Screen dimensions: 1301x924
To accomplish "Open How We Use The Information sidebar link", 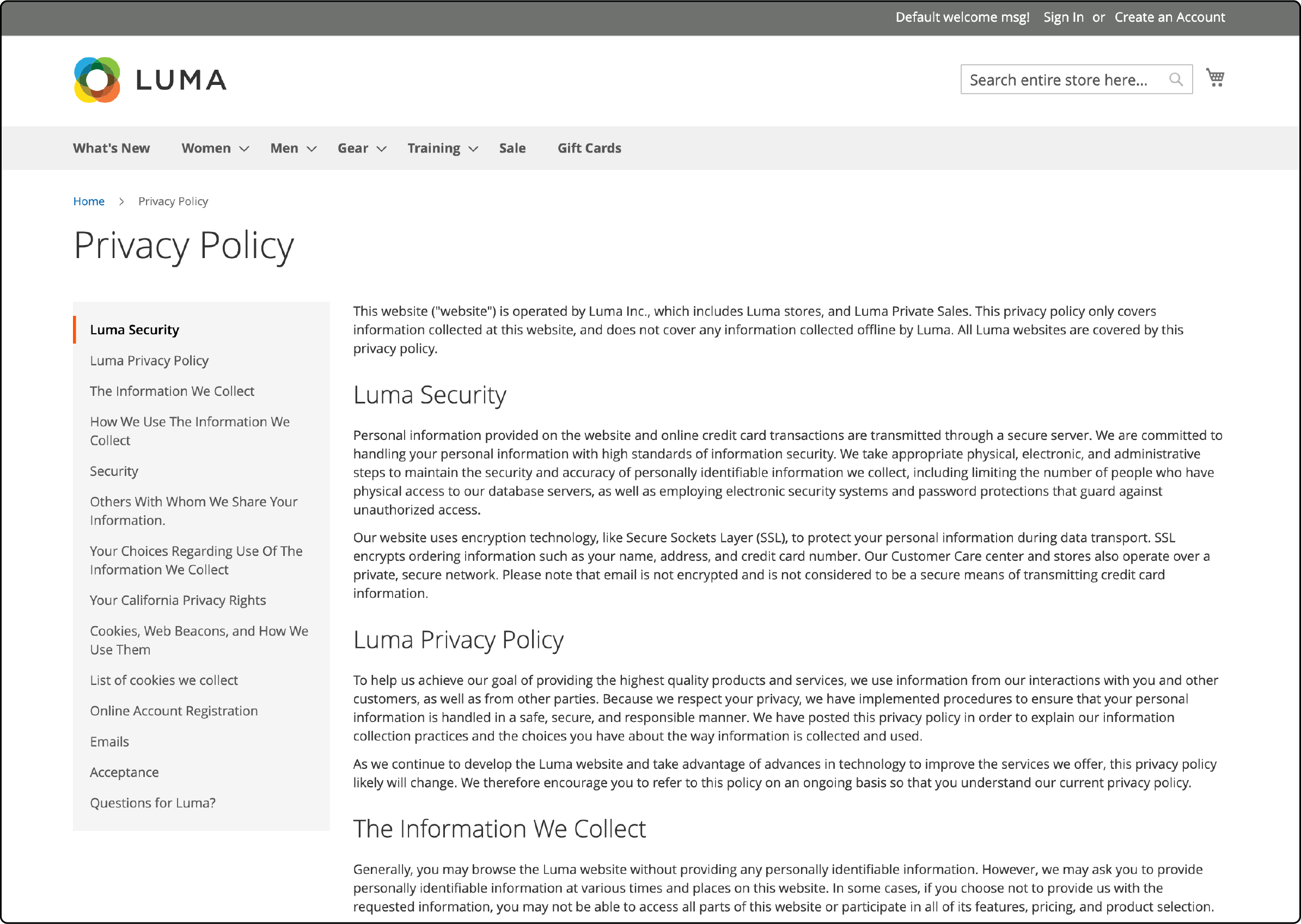I will (x=190, y=431).
